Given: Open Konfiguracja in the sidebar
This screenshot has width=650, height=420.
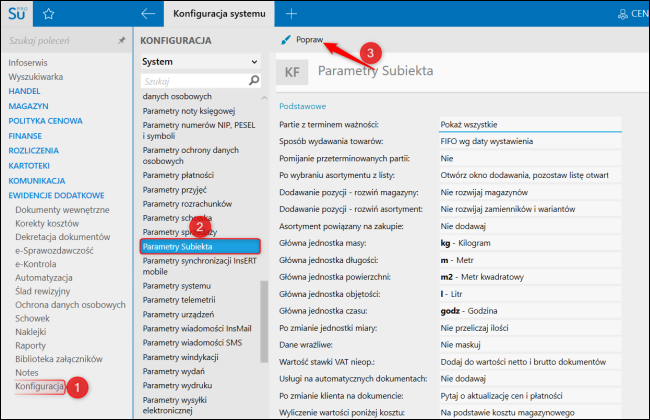Looking at the screenshot, I should click(x=39, y=386).
